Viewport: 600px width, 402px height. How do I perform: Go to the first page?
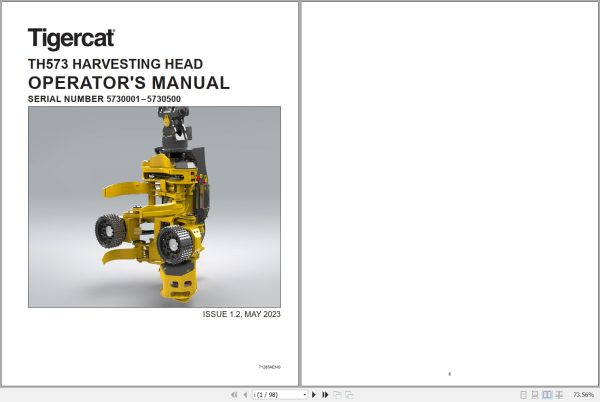point(234,395)
